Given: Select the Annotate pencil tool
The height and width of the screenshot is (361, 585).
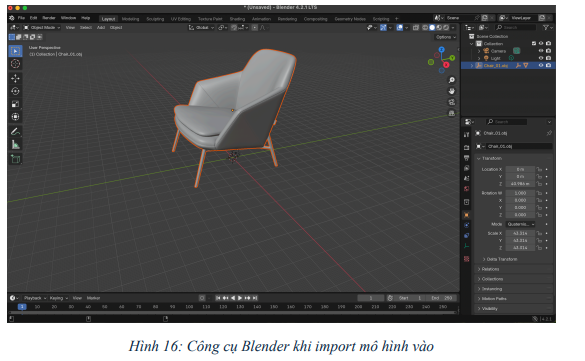Looking at the screenshot, I should [15, 131].
